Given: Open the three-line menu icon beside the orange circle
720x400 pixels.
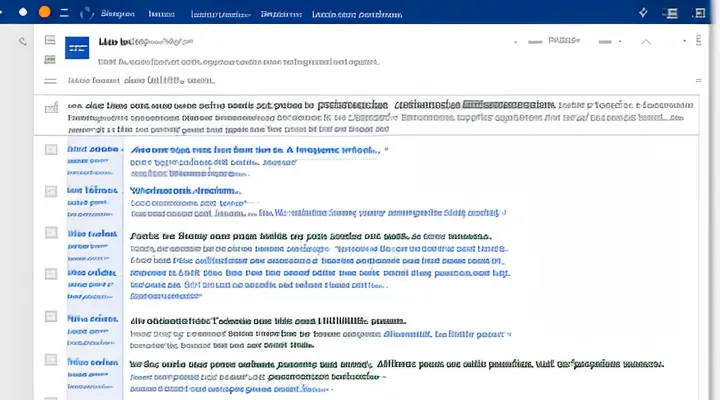Looking at the screenshot, I should click(x=64, y=13).
